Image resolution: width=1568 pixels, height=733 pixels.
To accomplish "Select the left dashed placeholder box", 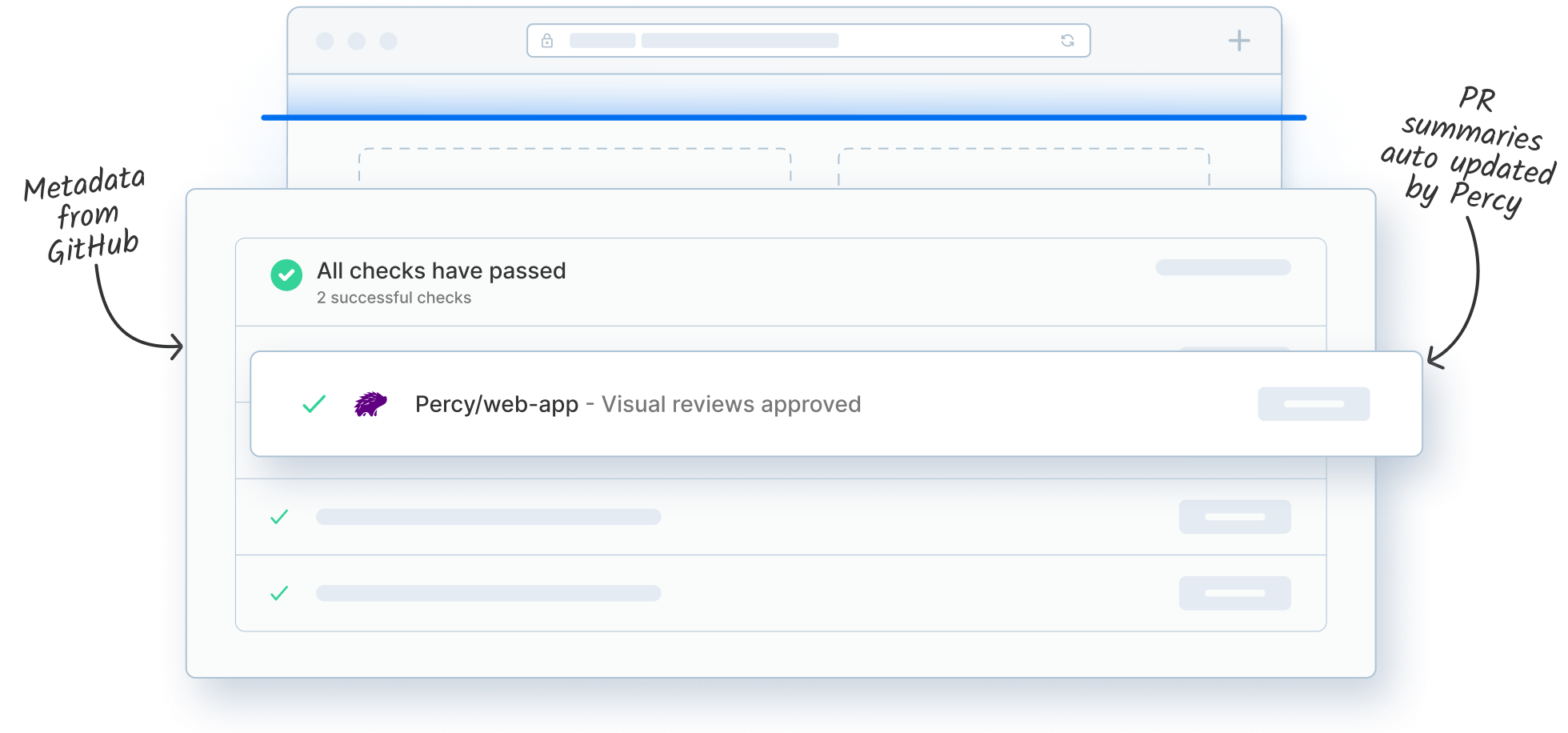I will tap(574, 166).
